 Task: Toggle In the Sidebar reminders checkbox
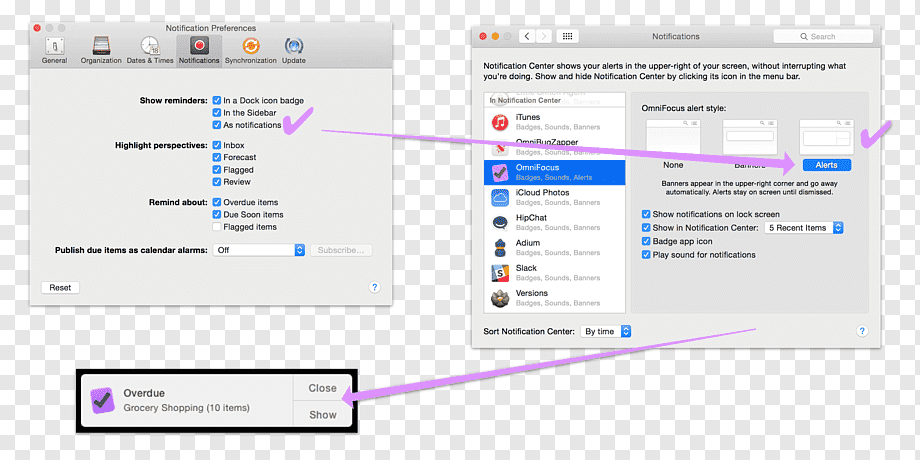click(217, 113)
